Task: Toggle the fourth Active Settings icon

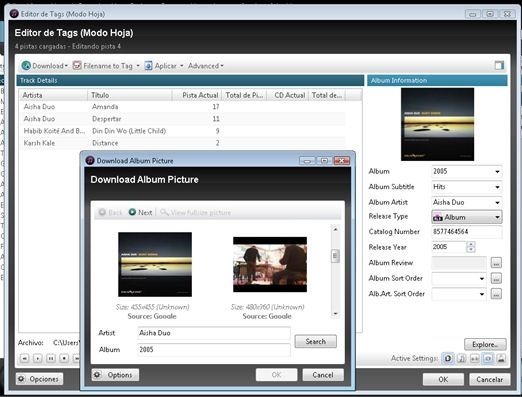Action: (x=488, y=359)
